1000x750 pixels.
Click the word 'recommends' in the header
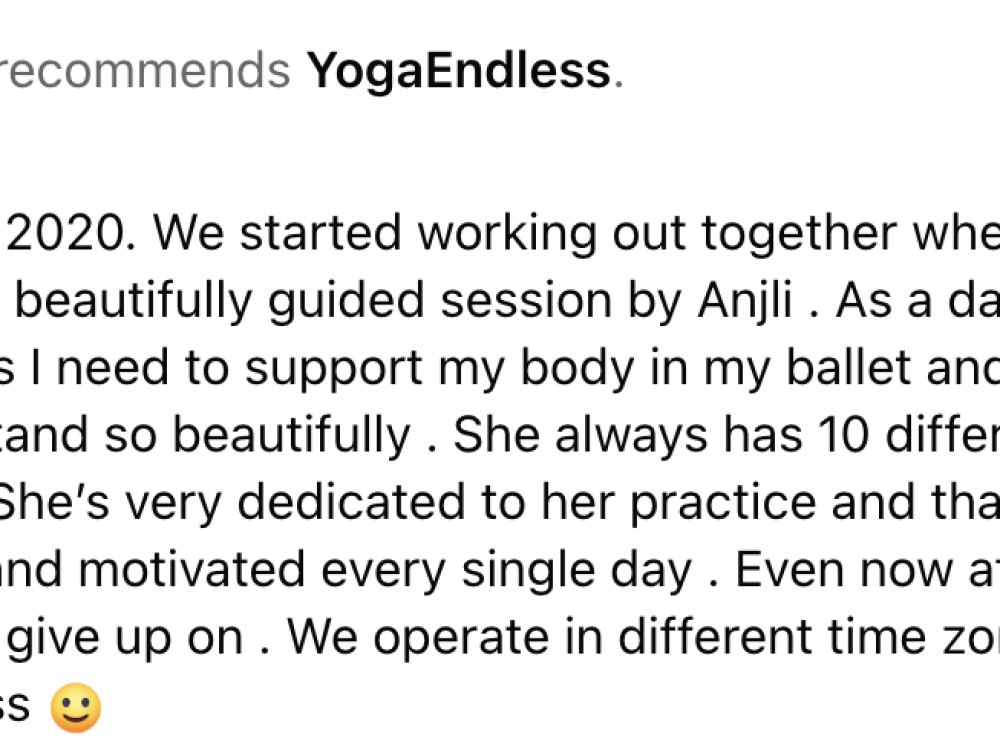pos(145,71)
